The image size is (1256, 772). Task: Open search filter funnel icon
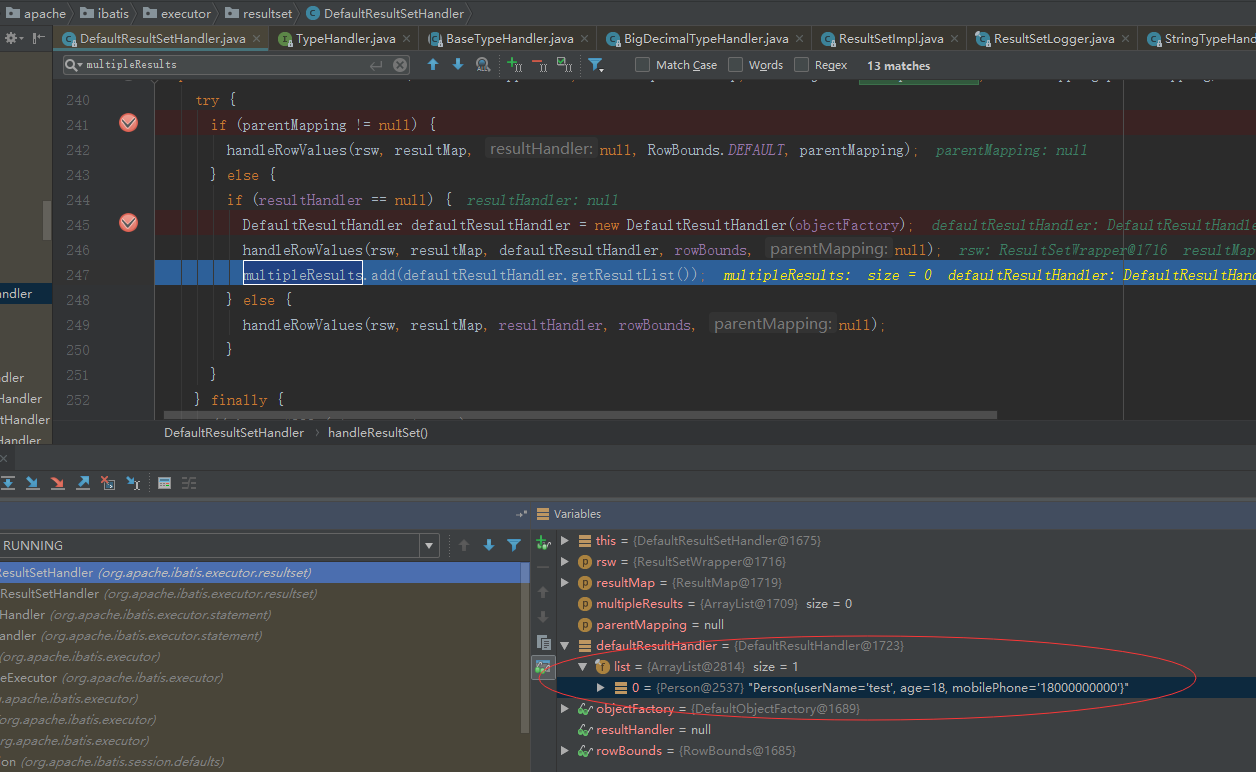596,64
